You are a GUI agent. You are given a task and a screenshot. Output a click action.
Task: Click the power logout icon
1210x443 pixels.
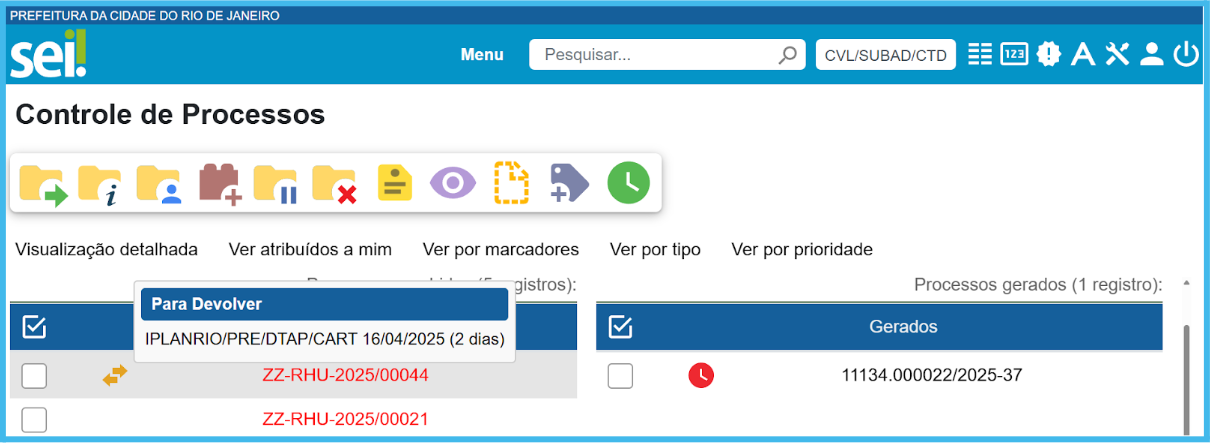click(1186, 54)
